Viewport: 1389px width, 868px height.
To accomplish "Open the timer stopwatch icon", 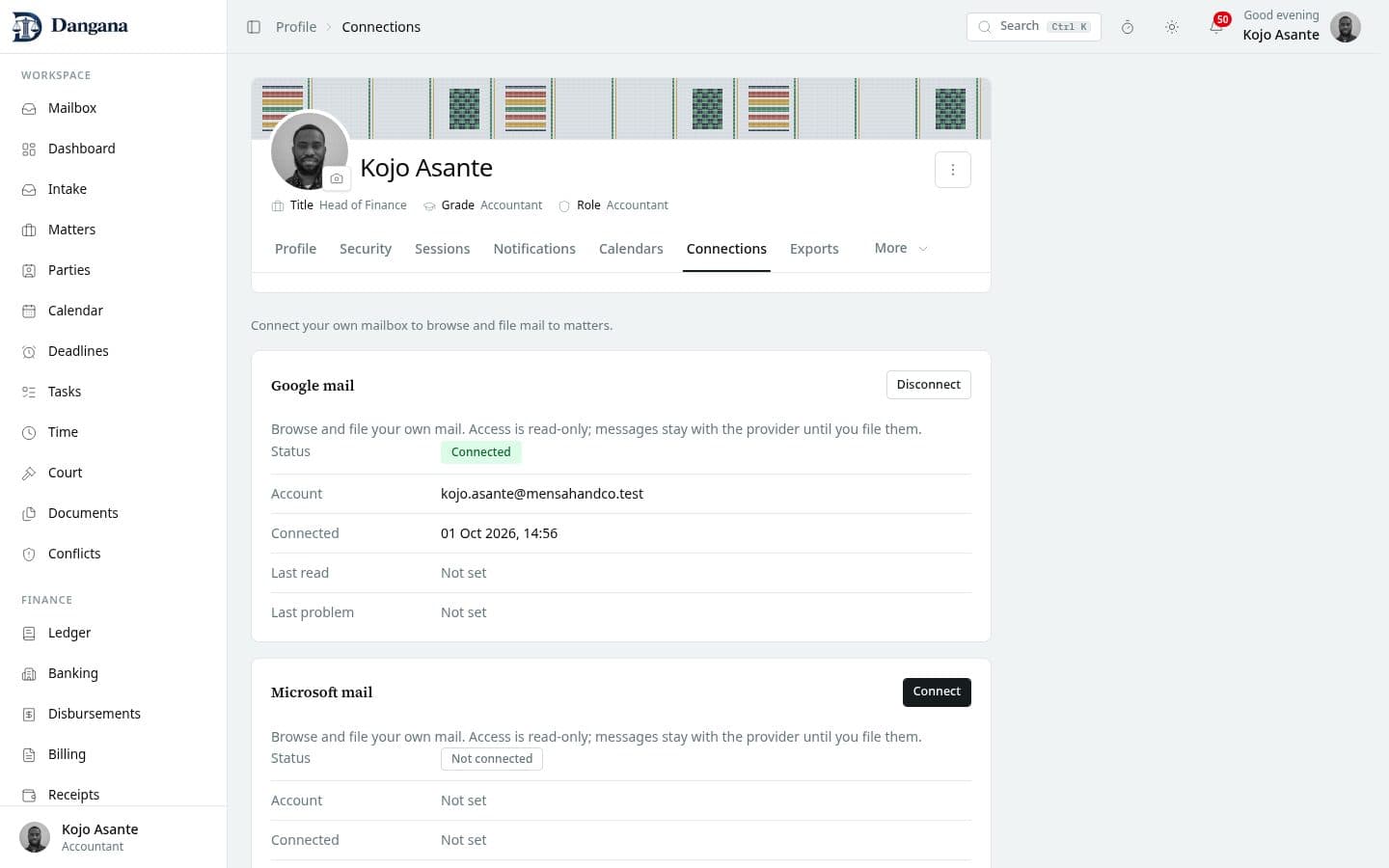I will [x=1127, y=27].
